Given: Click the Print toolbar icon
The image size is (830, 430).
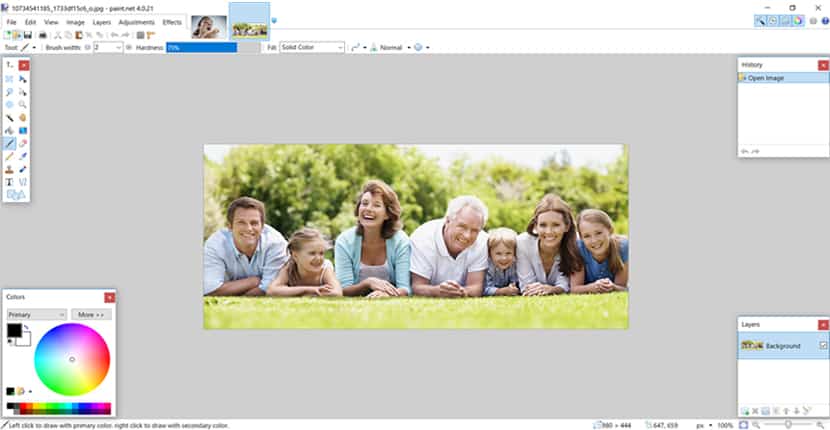Looking at the screenshot, I should pos(43,35).
